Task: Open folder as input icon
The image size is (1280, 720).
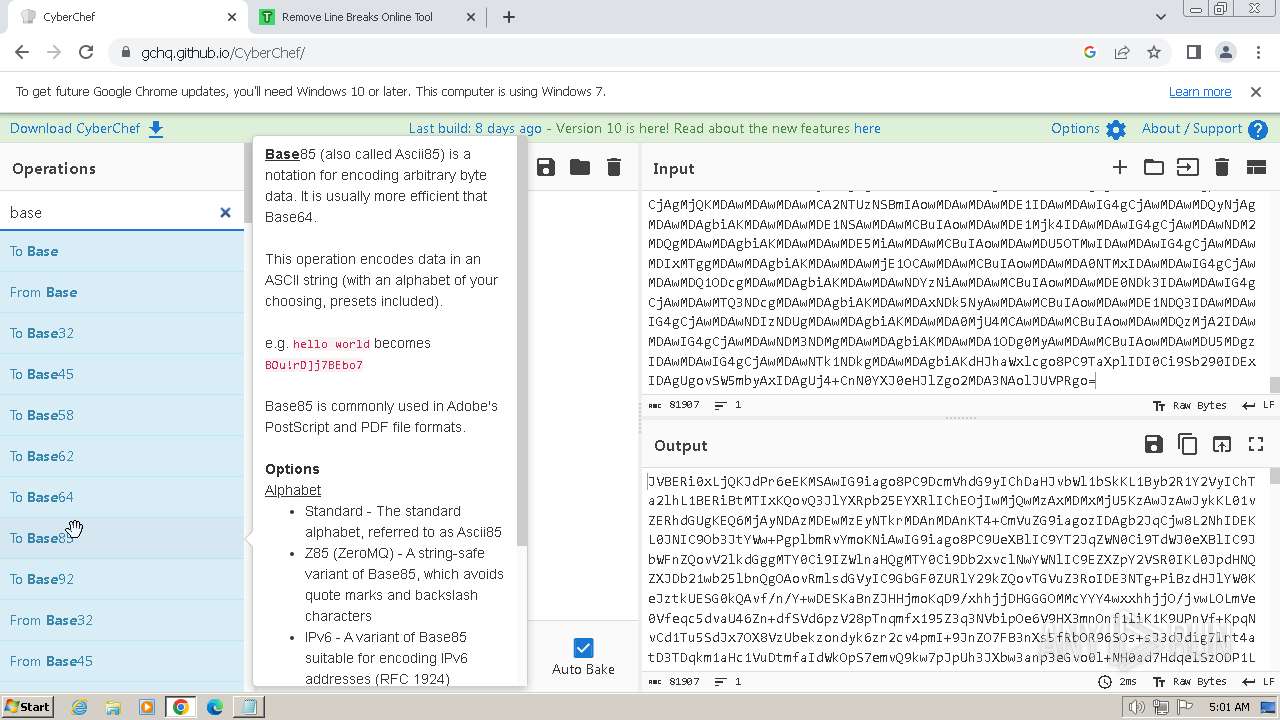Action: tap(1154, 167)
